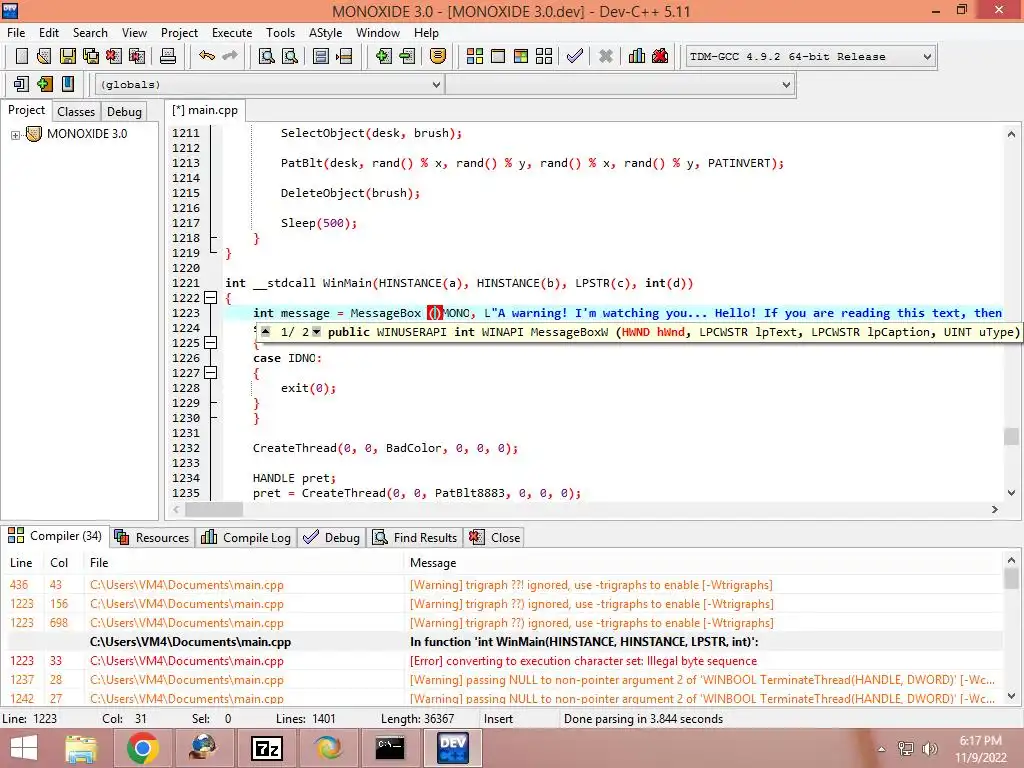Open Profile Analysis bar chart icon
Screen dimensions: 1024x768
[x=637, y=56]
